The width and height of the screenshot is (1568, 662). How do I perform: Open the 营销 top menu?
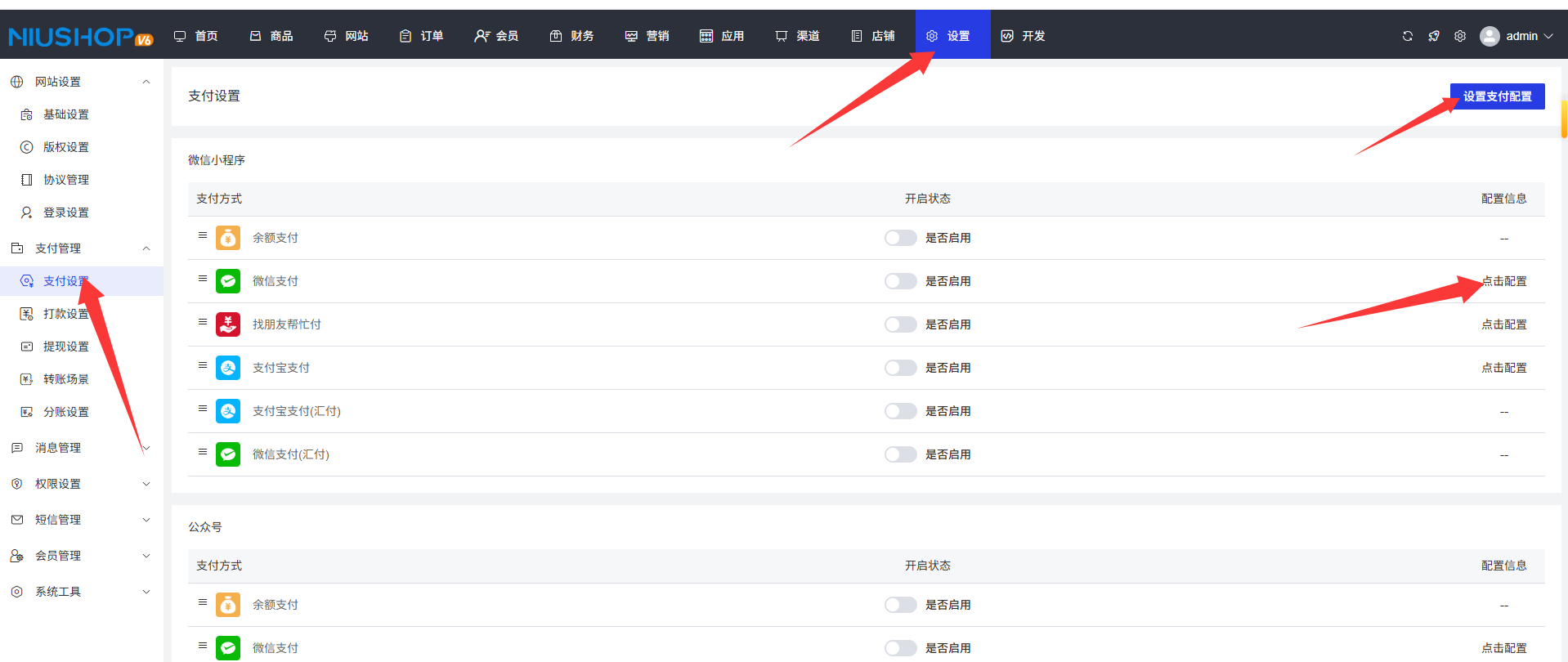(647, 36)
